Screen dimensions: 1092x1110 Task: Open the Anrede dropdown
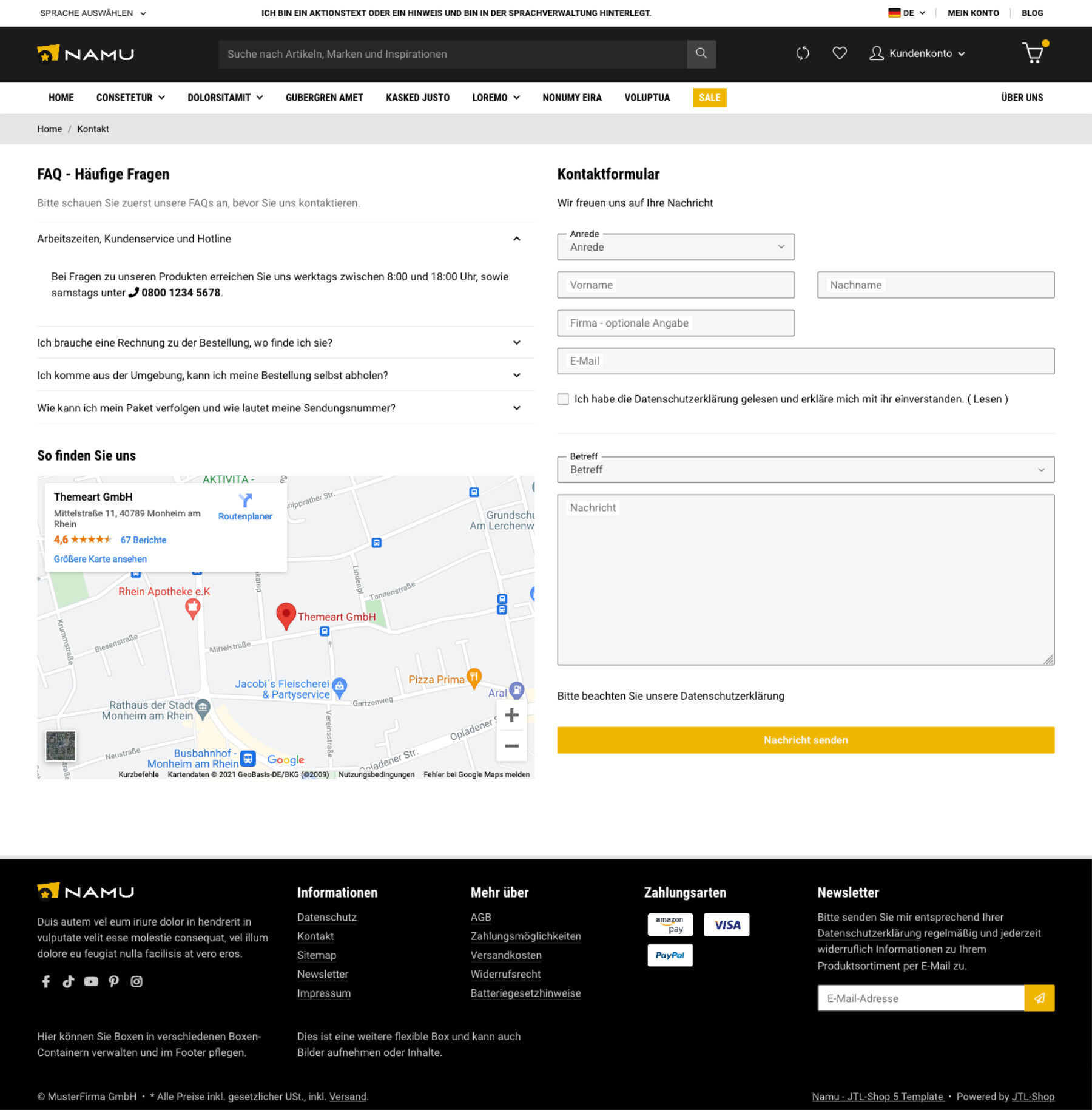[x=676, y=246]
